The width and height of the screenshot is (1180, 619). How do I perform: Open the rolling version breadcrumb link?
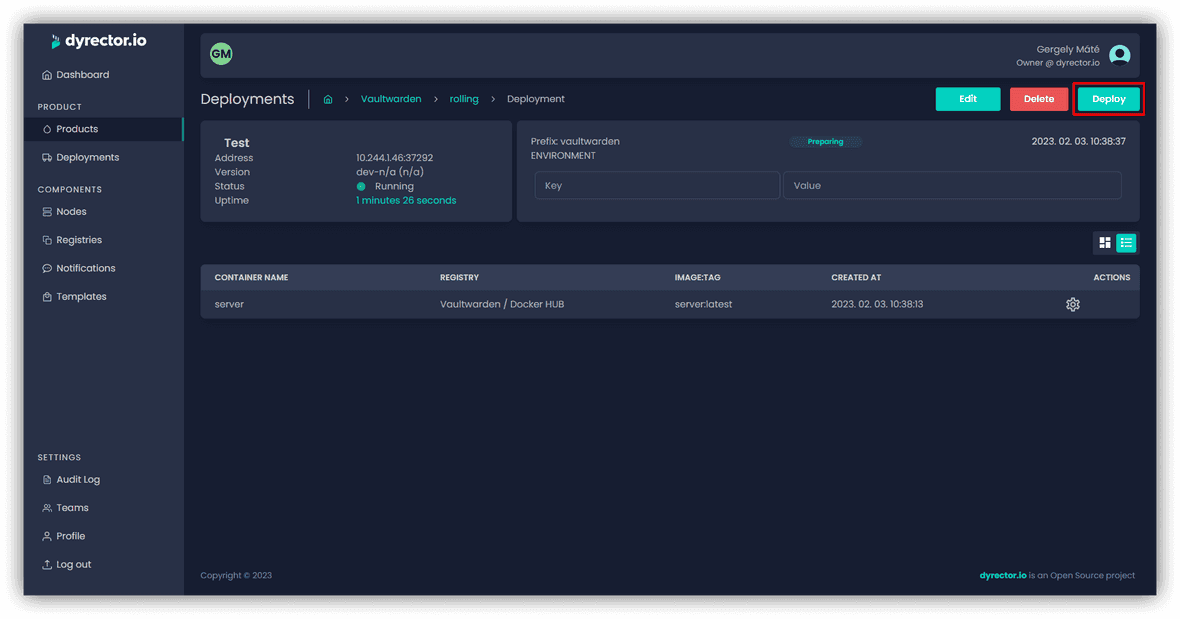[464, 99]
